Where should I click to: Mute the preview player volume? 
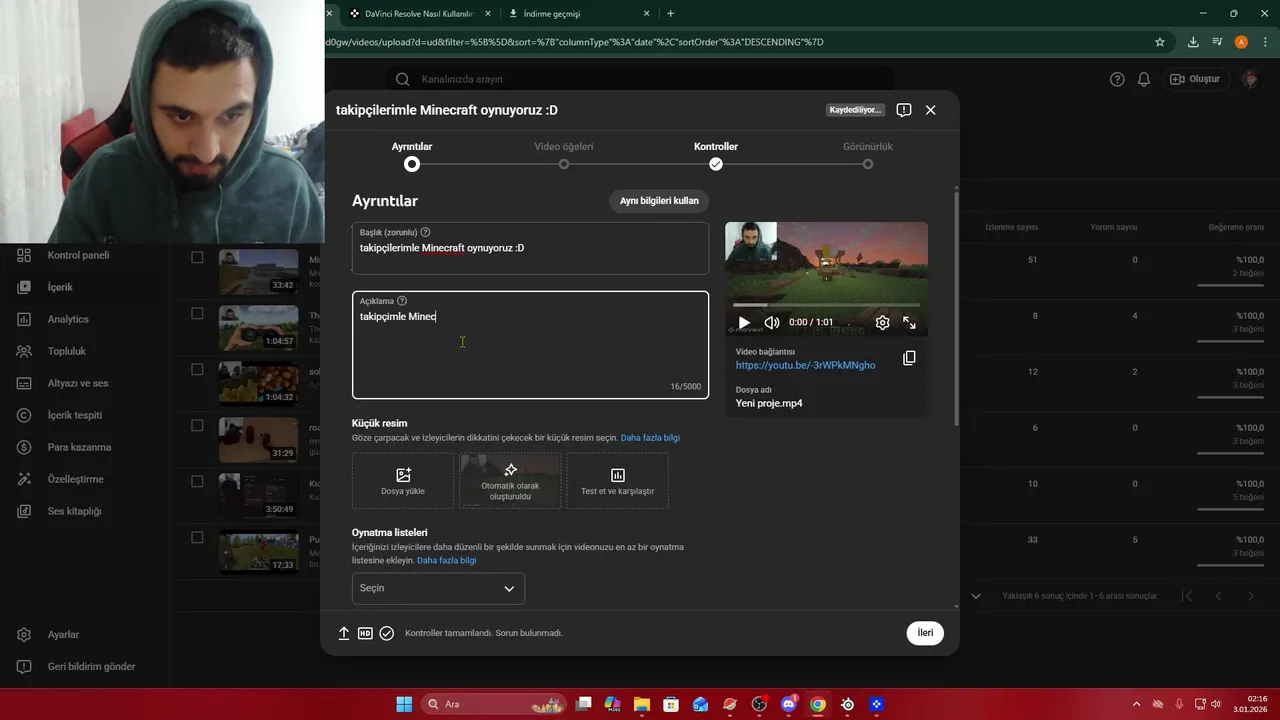tap(772, 322)
